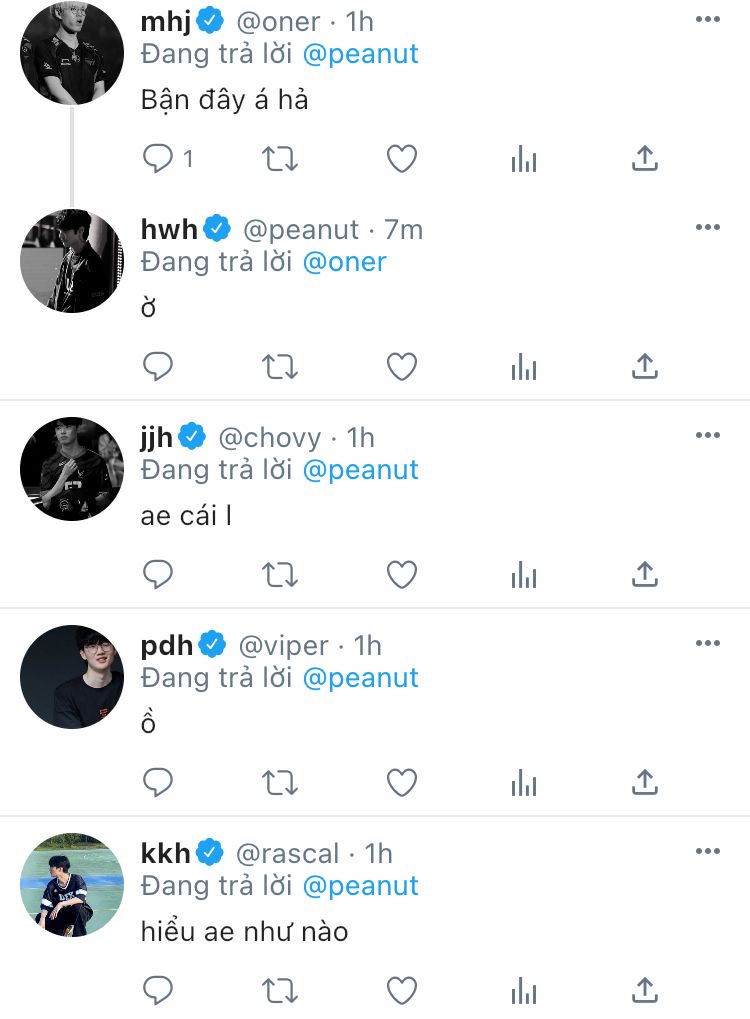Share the @rascal tweet

pyautogui.click(x=645, y=990)
